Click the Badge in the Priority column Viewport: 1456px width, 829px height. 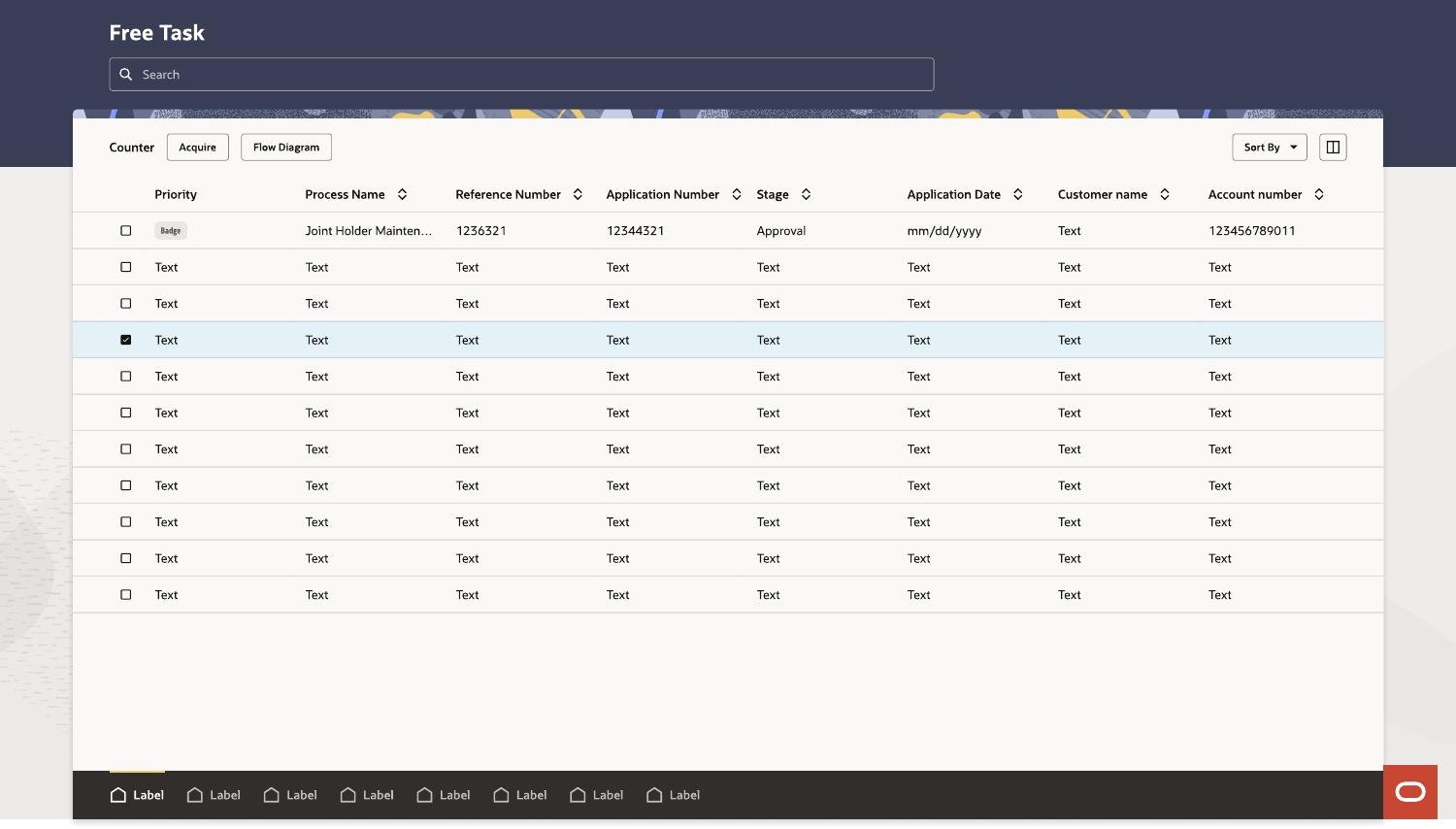[171, 231]
